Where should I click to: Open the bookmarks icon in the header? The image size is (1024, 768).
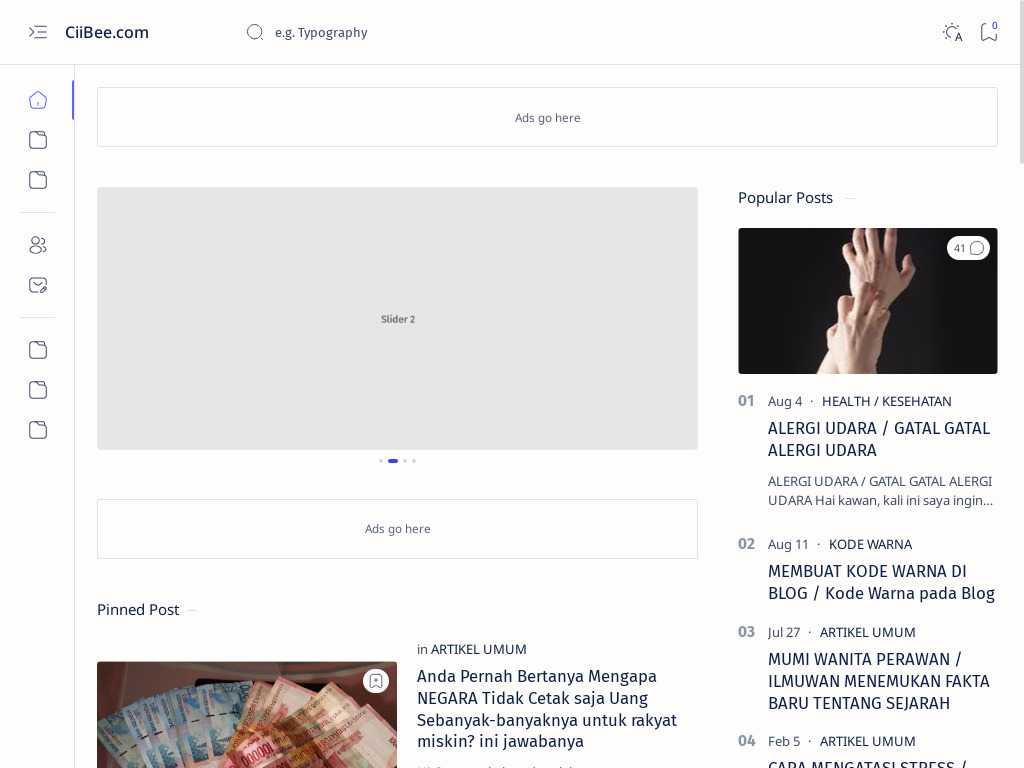click(x=988, y=32)
